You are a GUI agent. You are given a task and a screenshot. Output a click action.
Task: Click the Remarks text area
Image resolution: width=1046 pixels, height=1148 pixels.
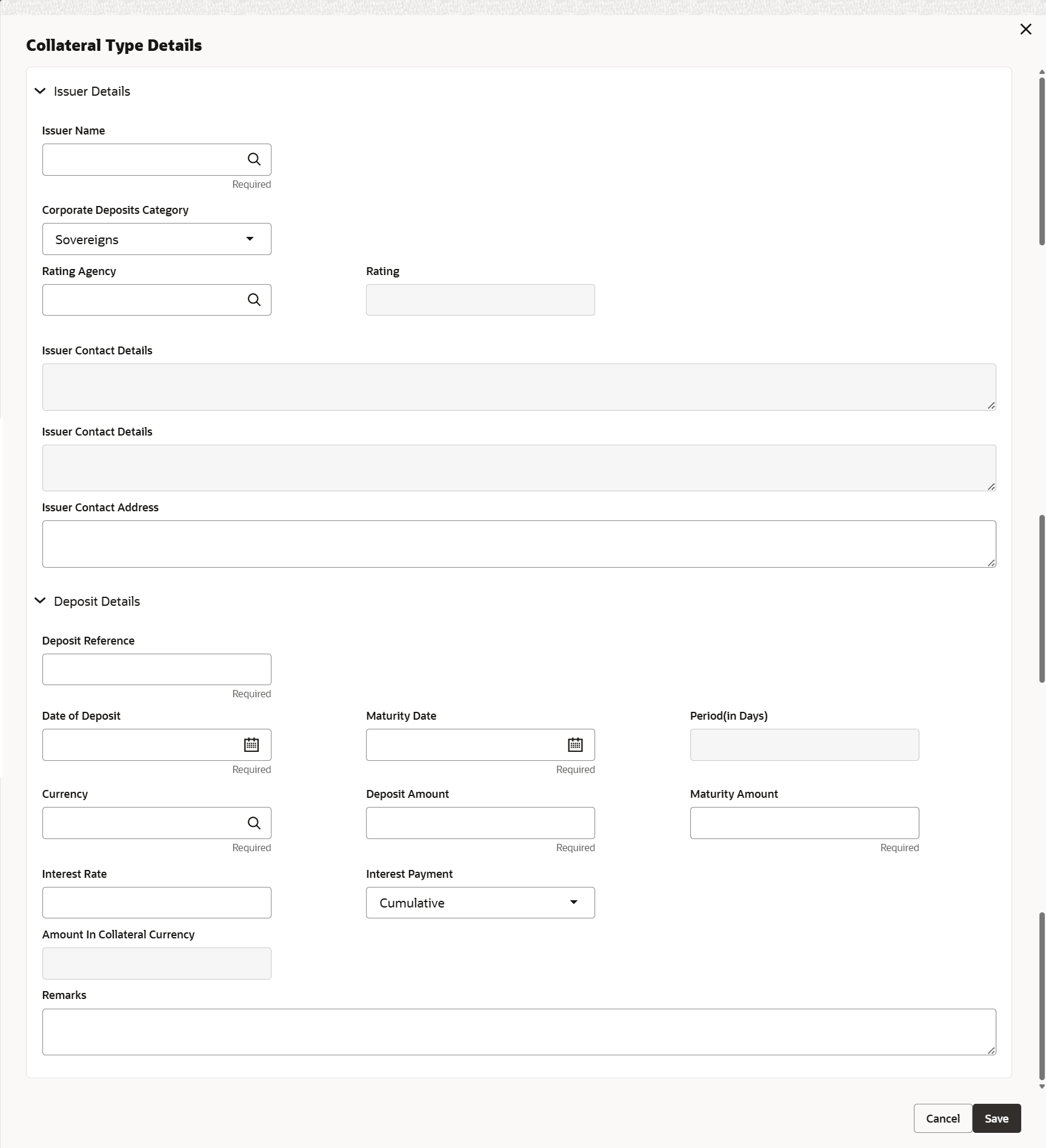(x=519, y=1032)
